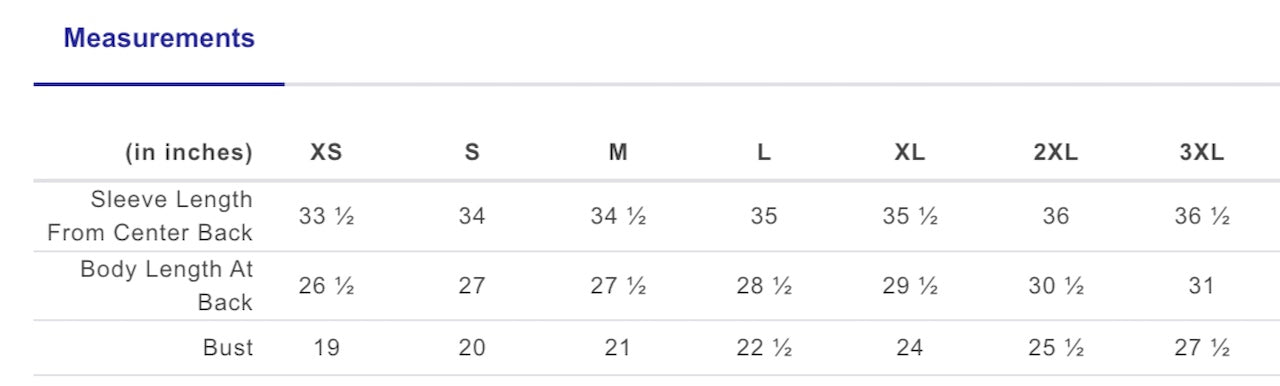Click the XS sleeve length value 33 ½

pos(326,216)
